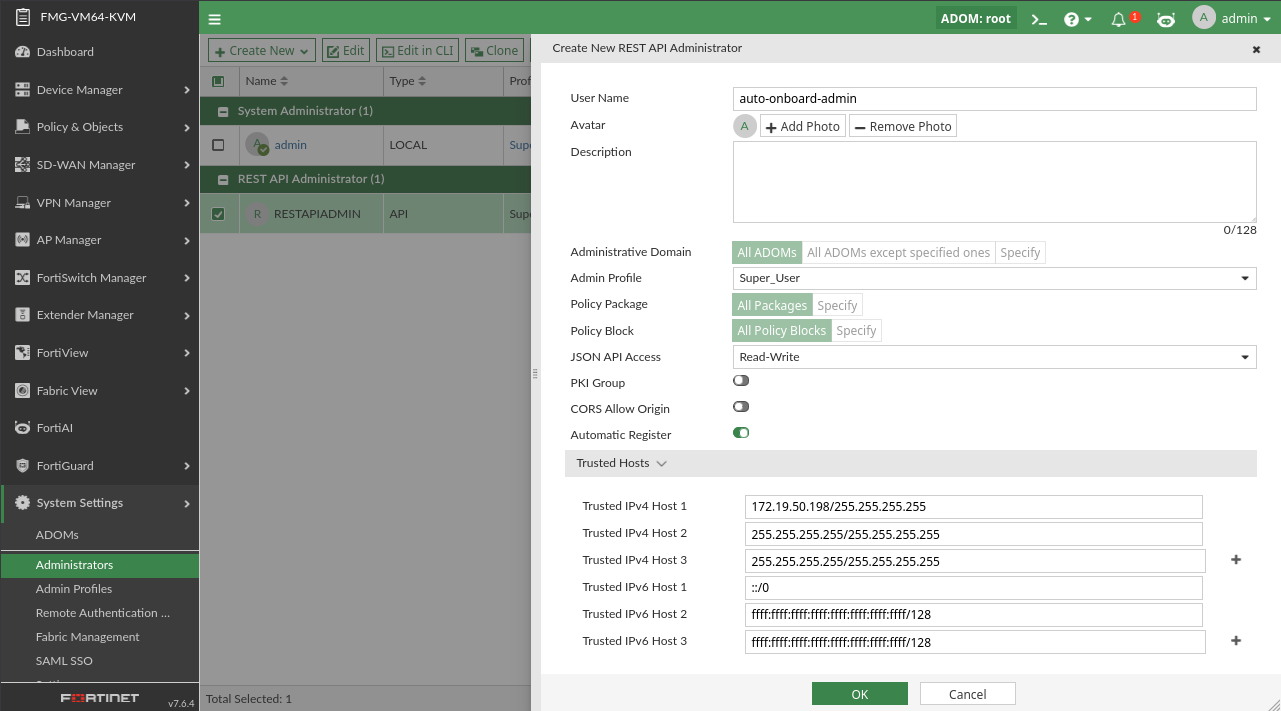Viewport: 1281px width, 711px height.
Task: Click the Add Photo button
Action: [803, 126]
